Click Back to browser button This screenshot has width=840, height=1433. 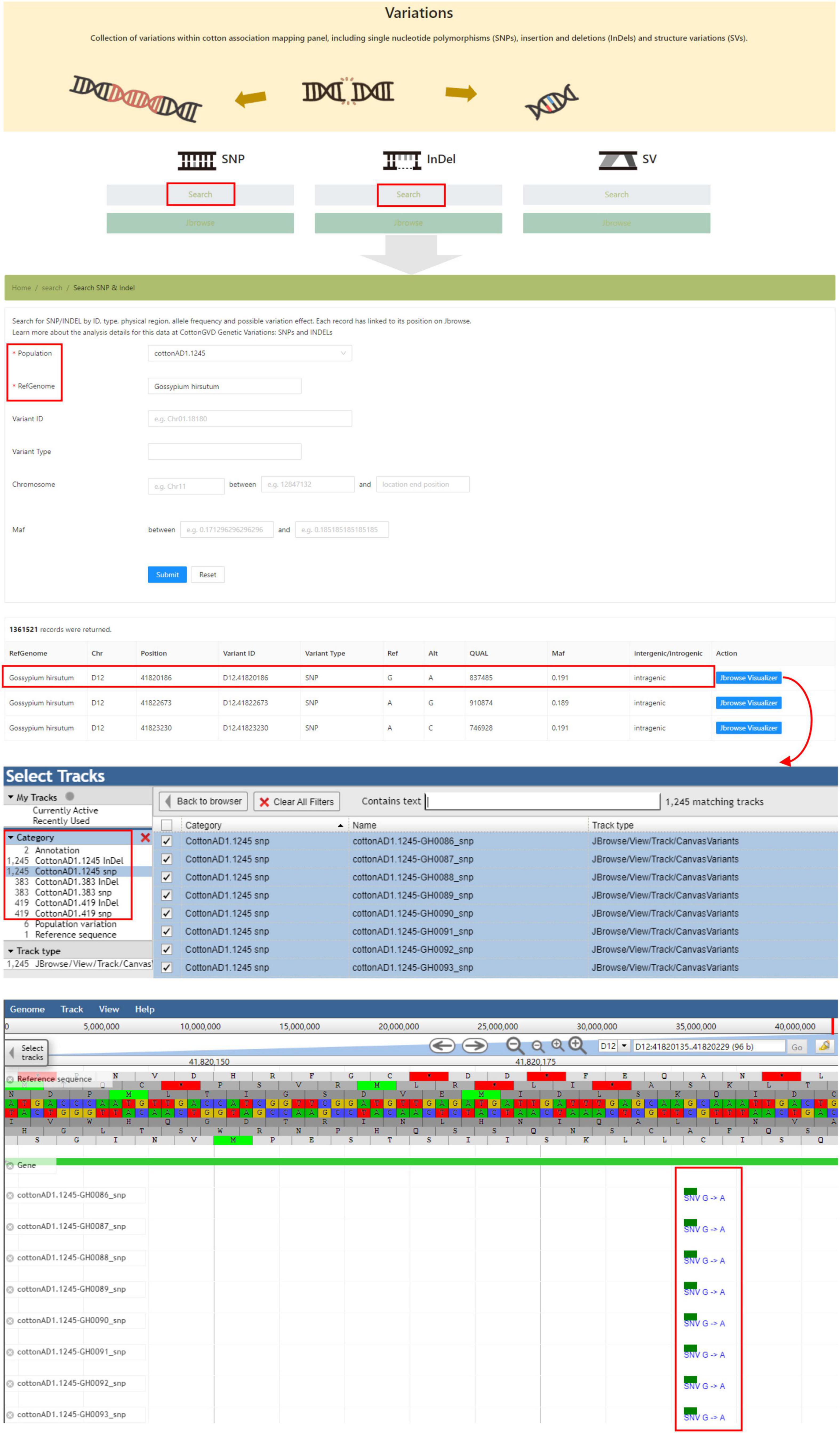click(203, 801)
